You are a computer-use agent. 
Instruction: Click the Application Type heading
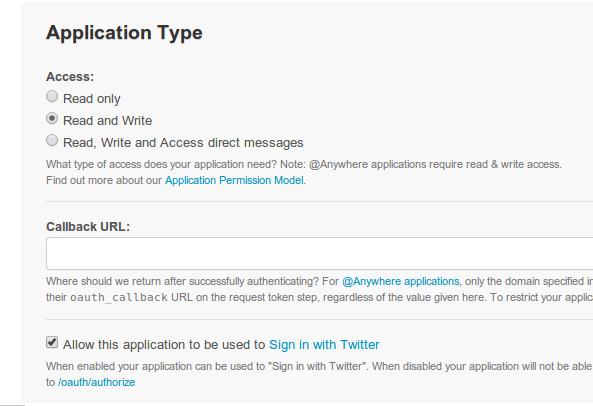coord(124,33)
